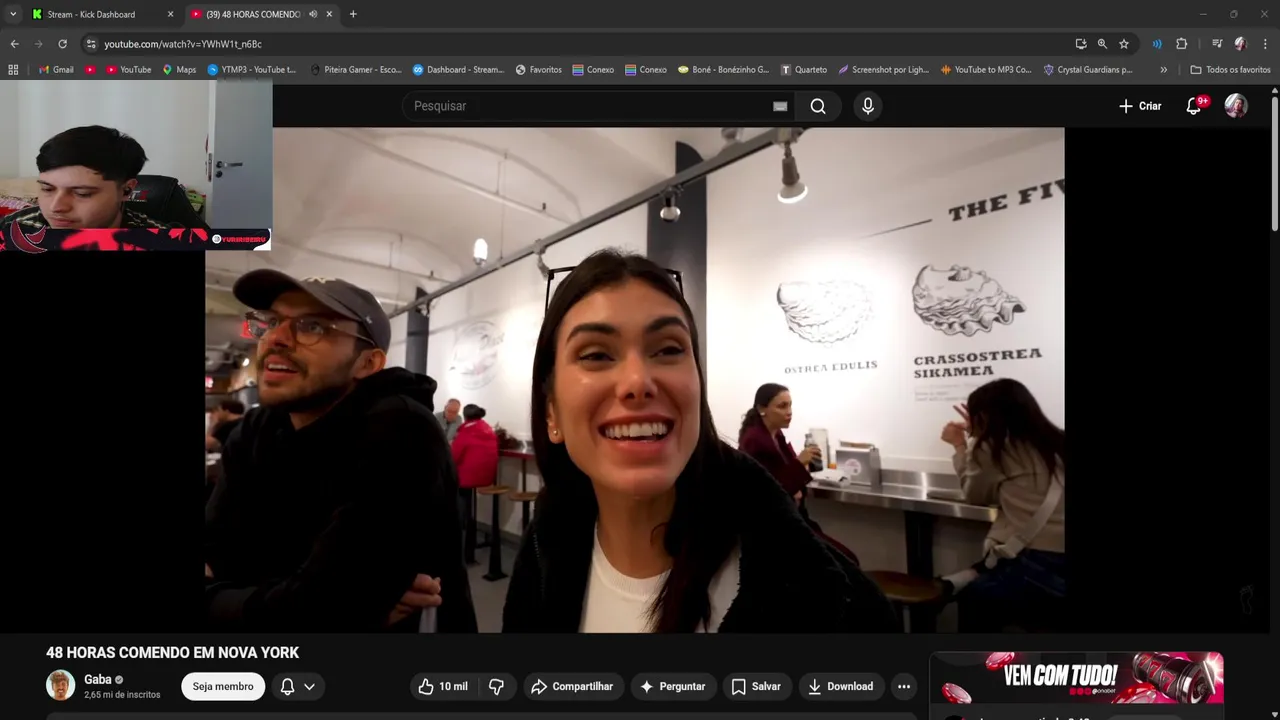Click the address bar URL

click(183, 44)
